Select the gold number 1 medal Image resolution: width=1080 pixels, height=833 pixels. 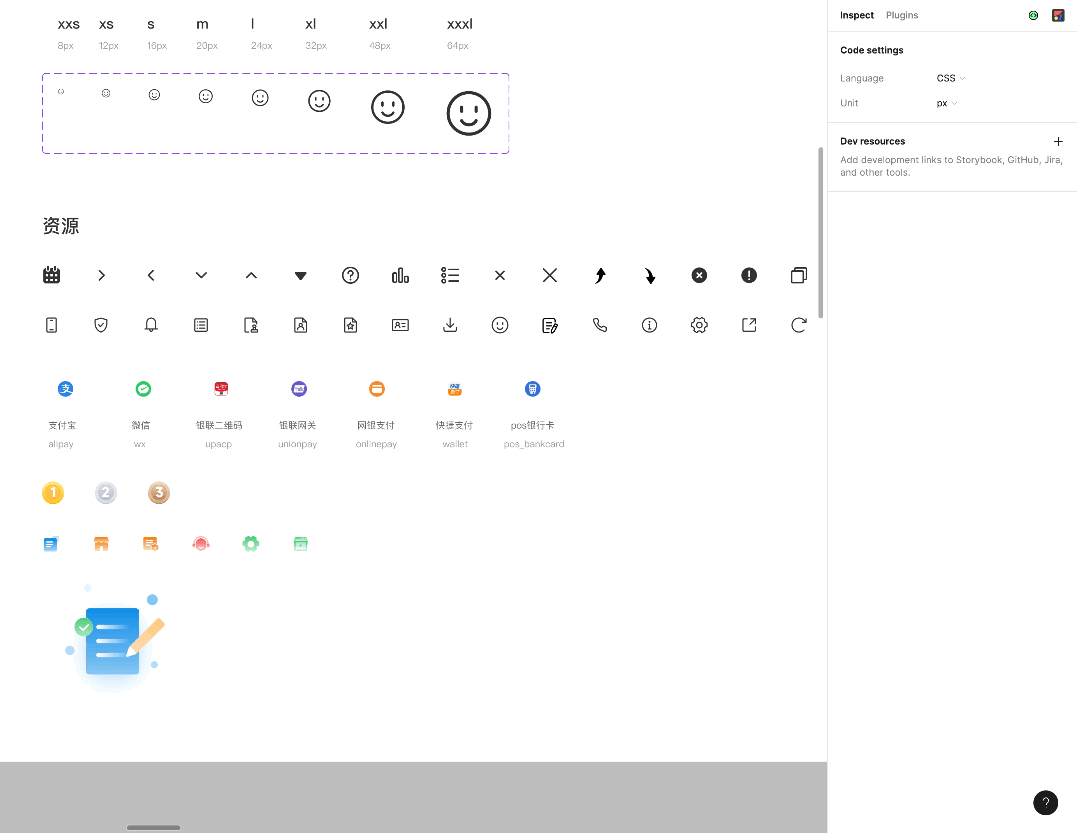click(53, 493)
